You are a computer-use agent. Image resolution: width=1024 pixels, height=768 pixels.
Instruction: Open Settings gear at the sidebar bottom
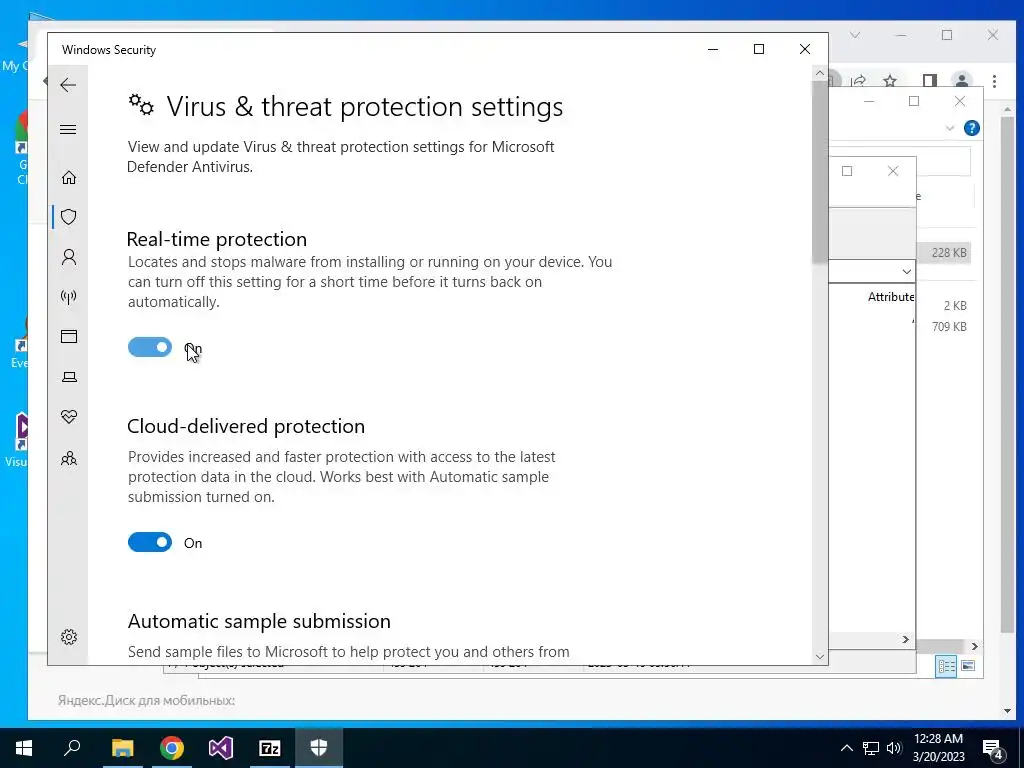click(x=69, y=637)
